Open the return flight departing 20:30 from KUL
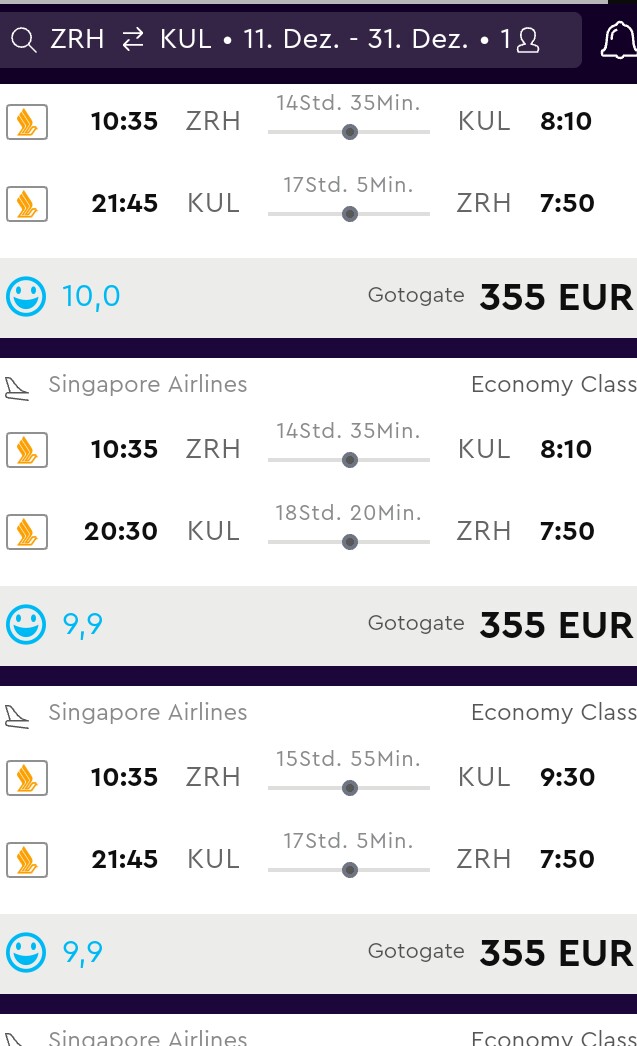The width and height of the screenshot is (637, 1046). (318, 531)
